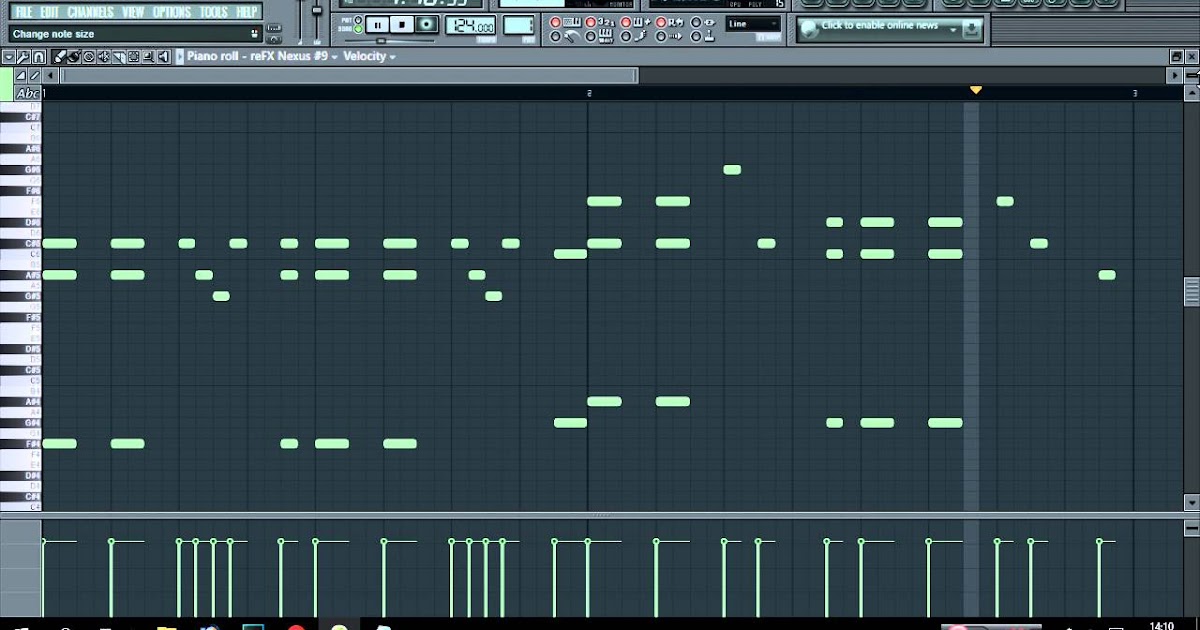
Task: Click the download icon beside online news
Action: 970,29
